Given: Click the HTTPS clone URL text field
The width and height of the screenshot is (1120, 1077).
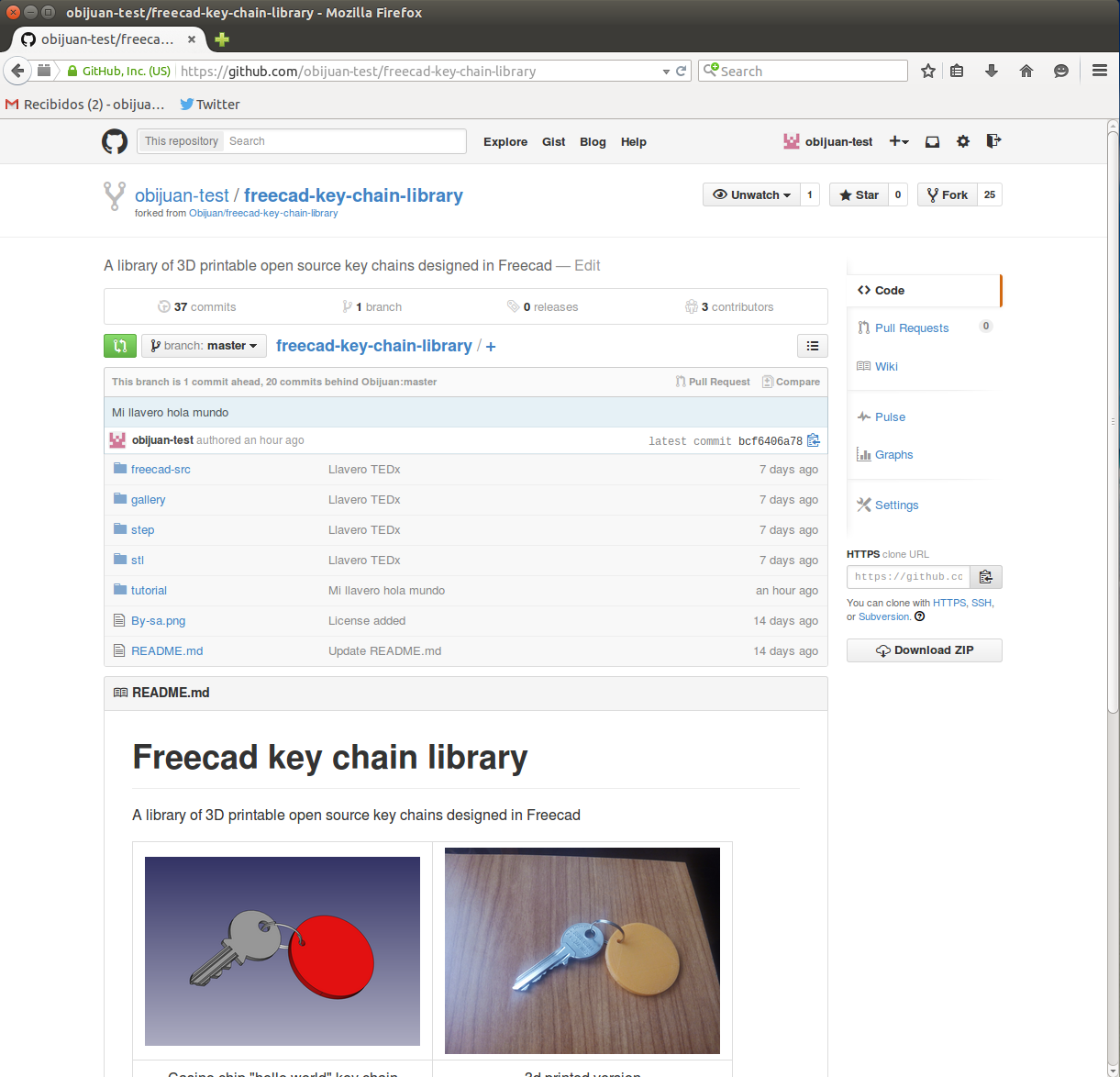Looking at the screenshot, I should point(908,577).
